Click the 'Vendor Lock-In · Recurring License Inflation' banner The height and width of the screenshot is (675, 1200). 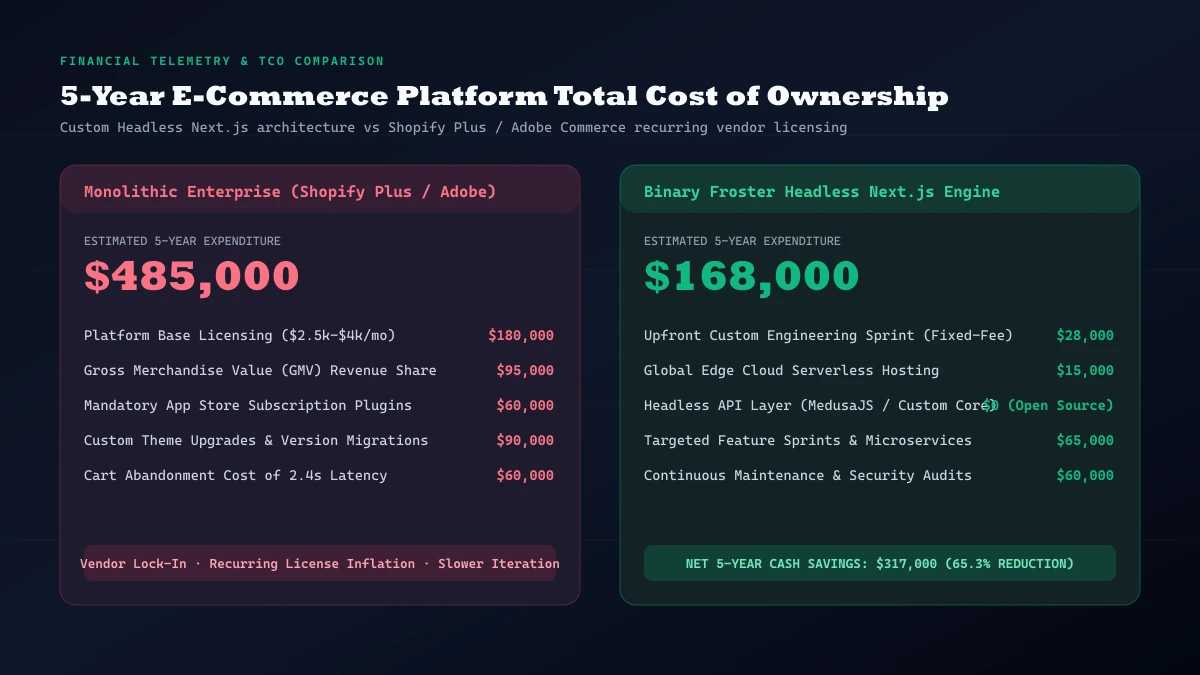[320, 564]
